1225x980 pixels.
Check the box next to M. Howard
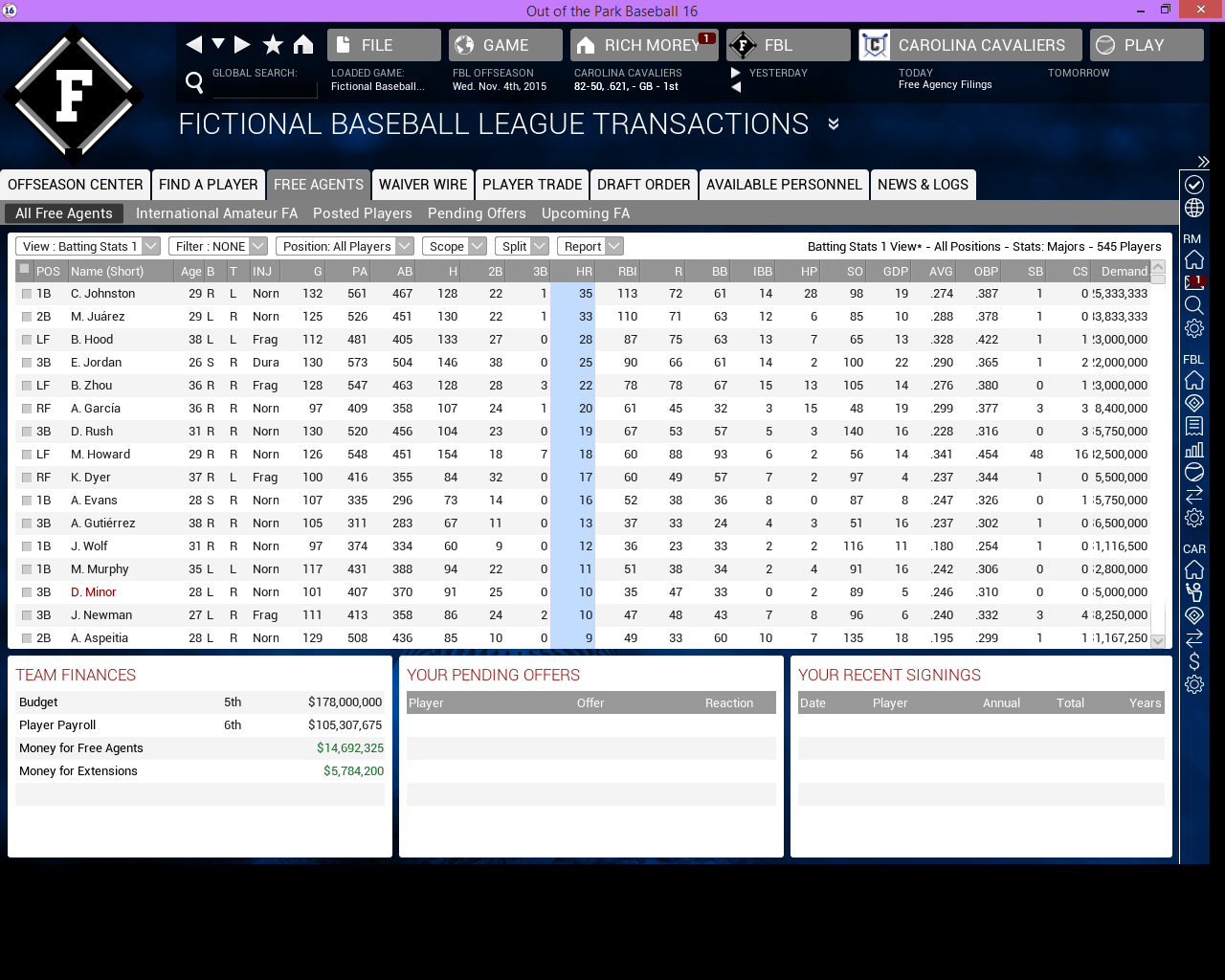coord(27,455)
